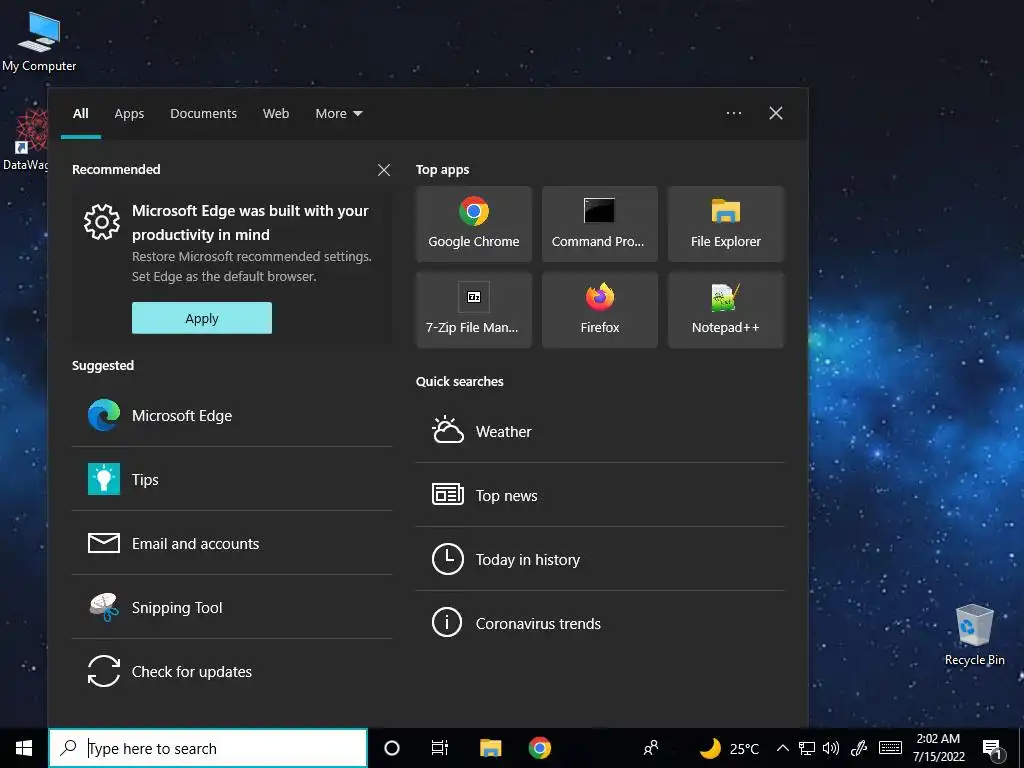Screen dimensions: 1024x768
Task: Switch to the Apps search tab
Action: pyautogui.click(x=129, y=114)
